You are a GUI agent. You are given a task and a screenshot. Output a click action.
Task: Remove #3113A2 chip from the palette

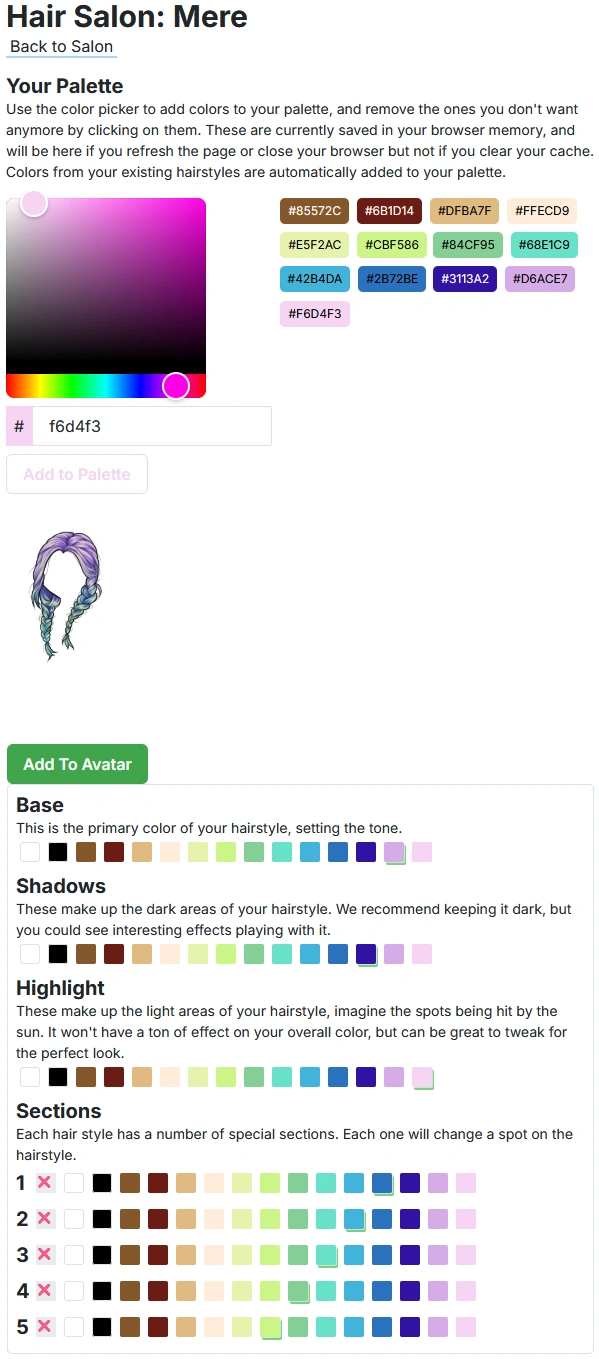coord(465,279)
